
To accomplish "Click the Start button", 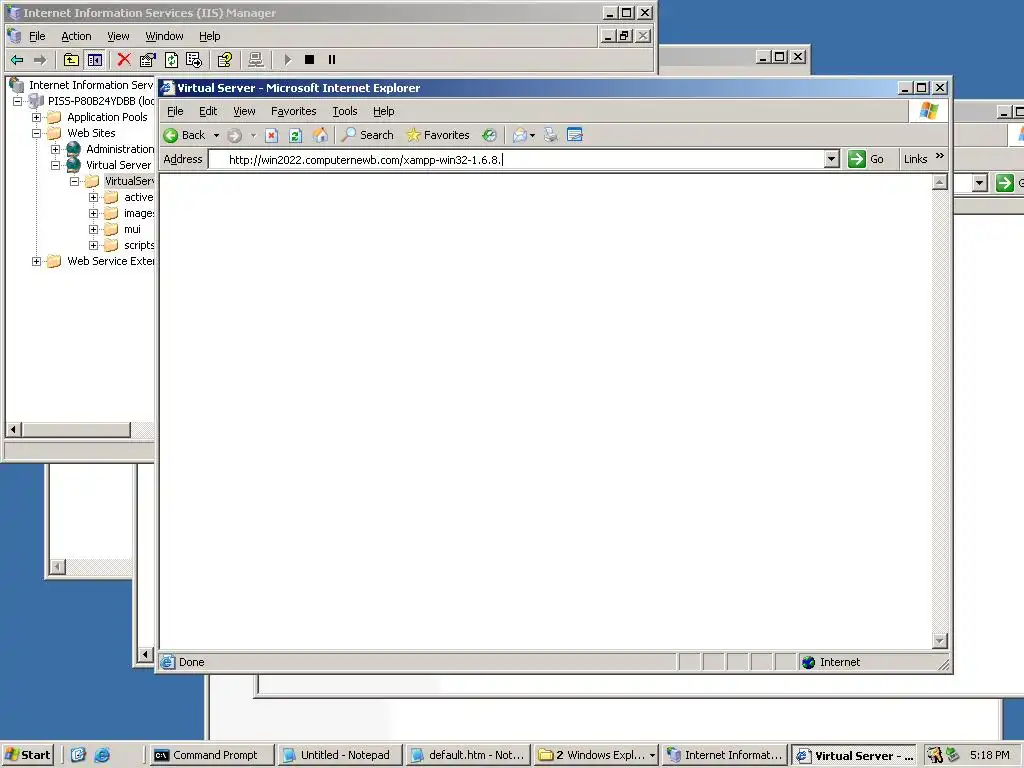I will [x=27, y=755].
